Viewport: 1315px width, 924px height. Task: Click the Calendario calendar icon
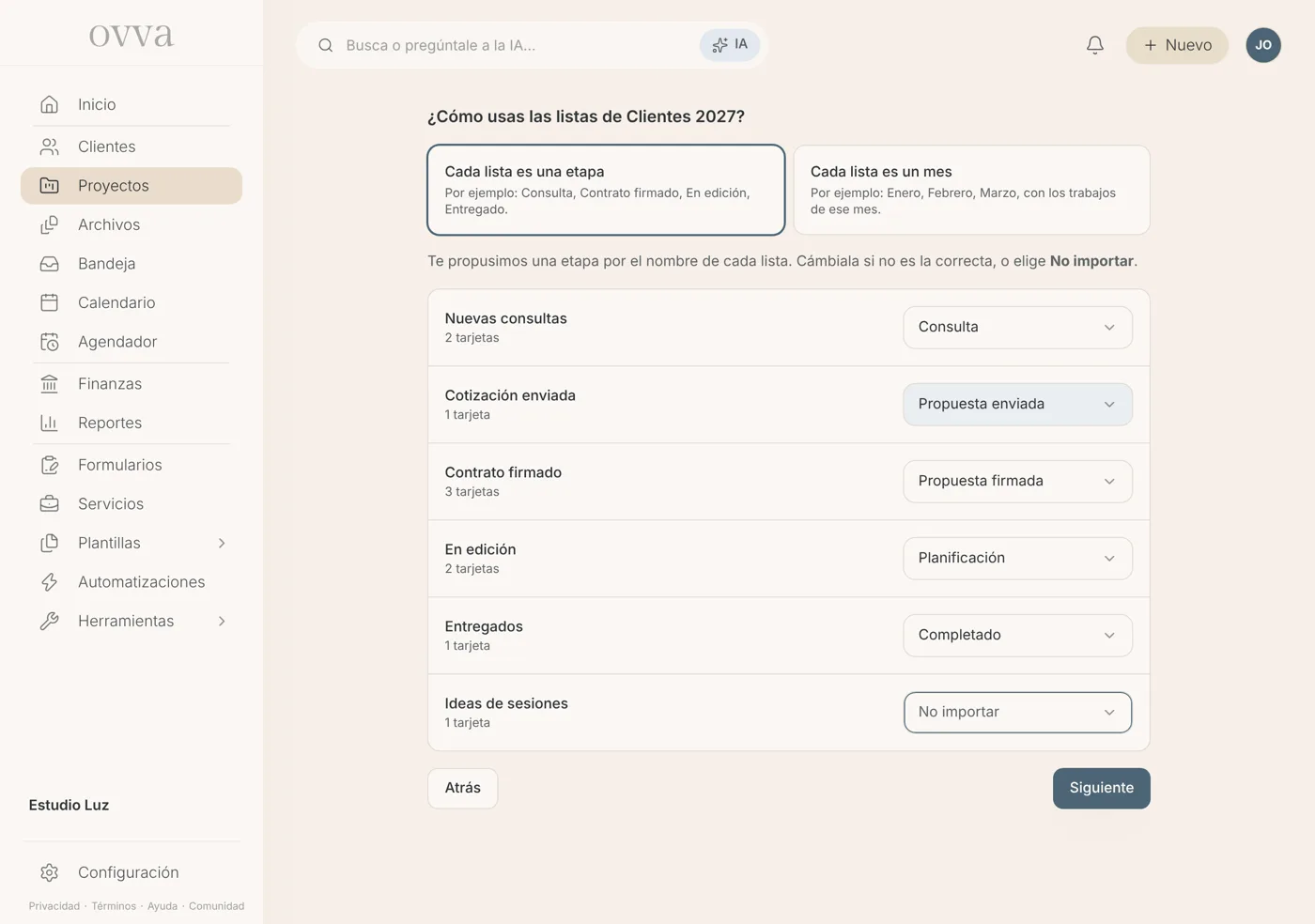click(50, 302)
